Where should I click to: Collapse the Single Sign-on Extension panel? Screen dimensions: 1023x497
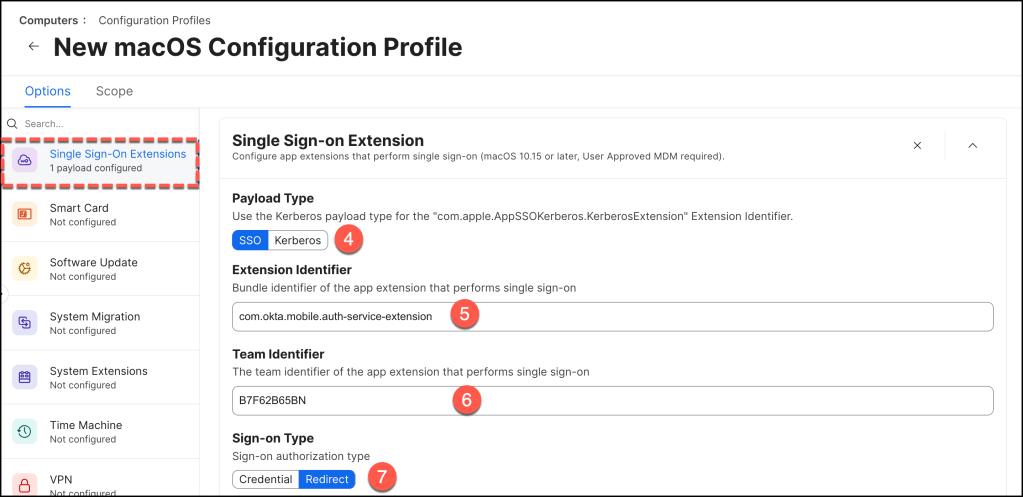pos(972,146)
